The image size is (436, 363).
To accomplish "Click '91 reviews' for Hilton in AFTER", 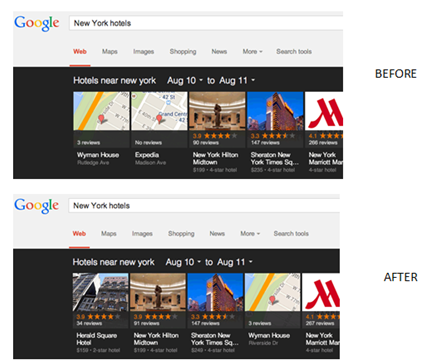I will pos(146,323).
